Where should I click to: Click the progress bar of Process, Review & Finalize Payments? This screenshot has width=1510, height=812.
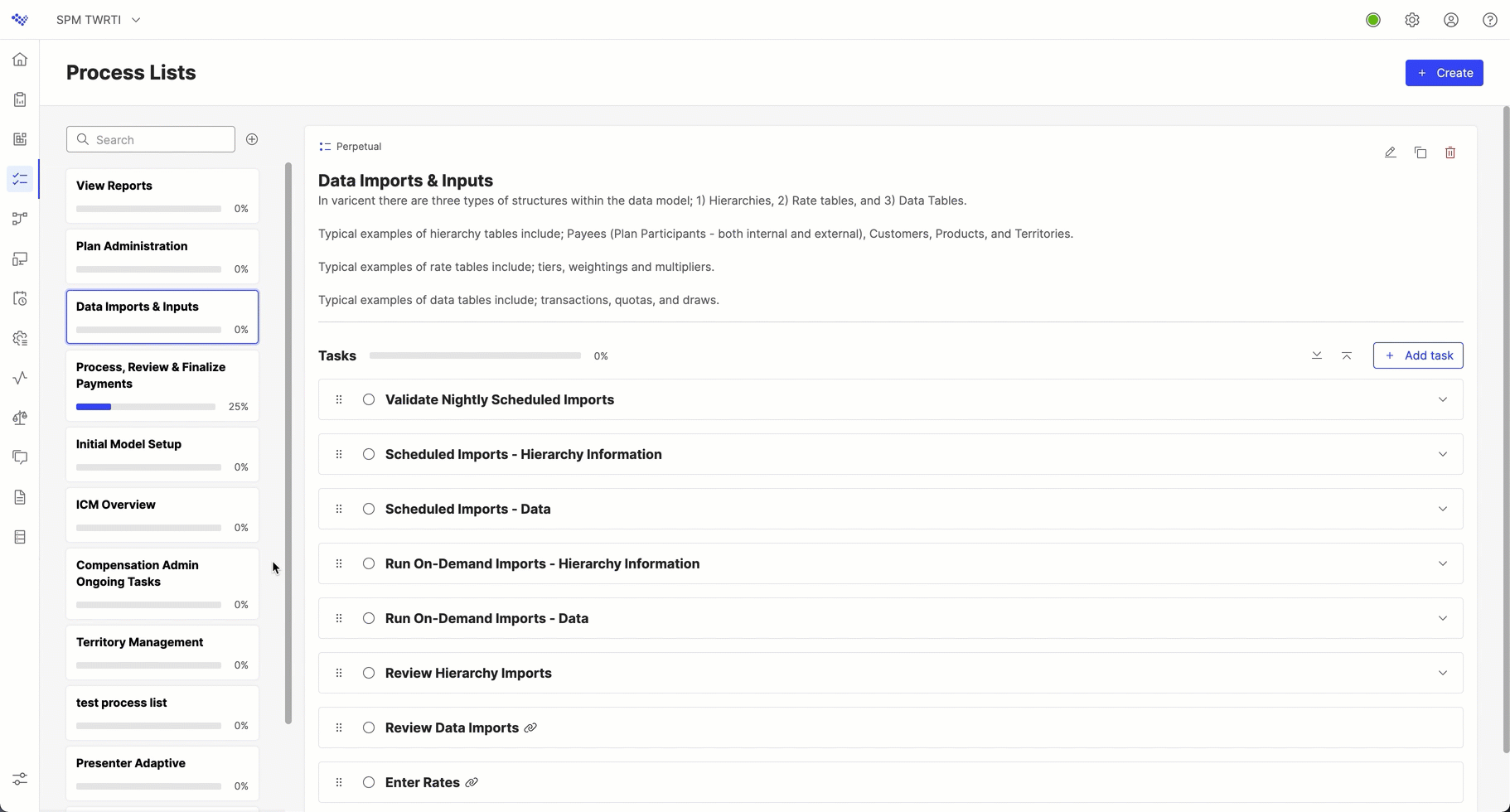click(145, 406)
